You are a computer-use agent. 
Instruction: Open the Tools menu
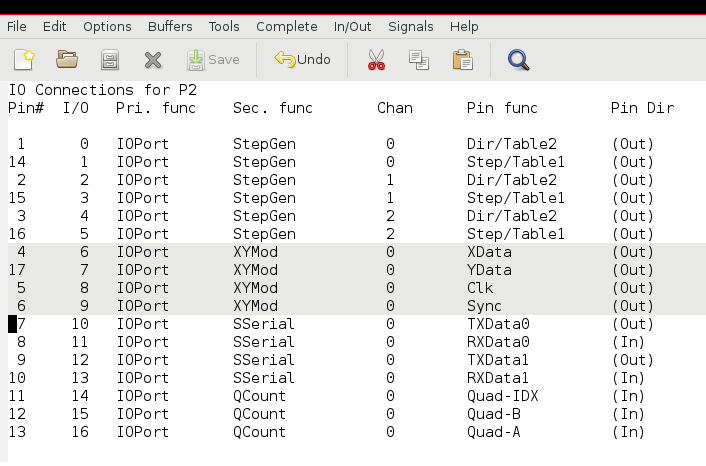point(224,27)
